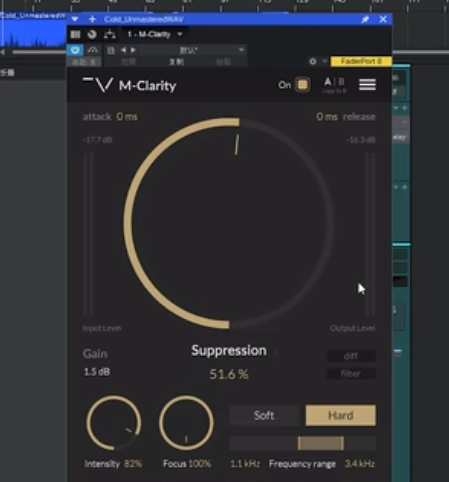Toggle the diff button

351,356
